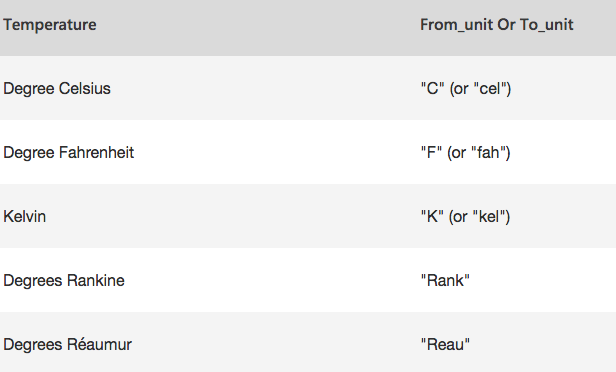Select the Degree Celsius cell
This screenshot has width=616, height=372.
(x=57, y=88)
